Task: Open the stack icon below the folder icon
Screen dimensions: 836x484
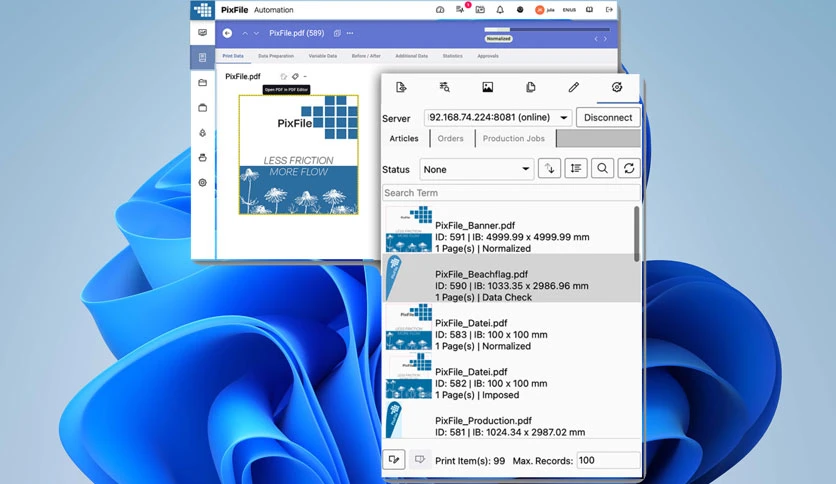Action: tap(203, 108)
